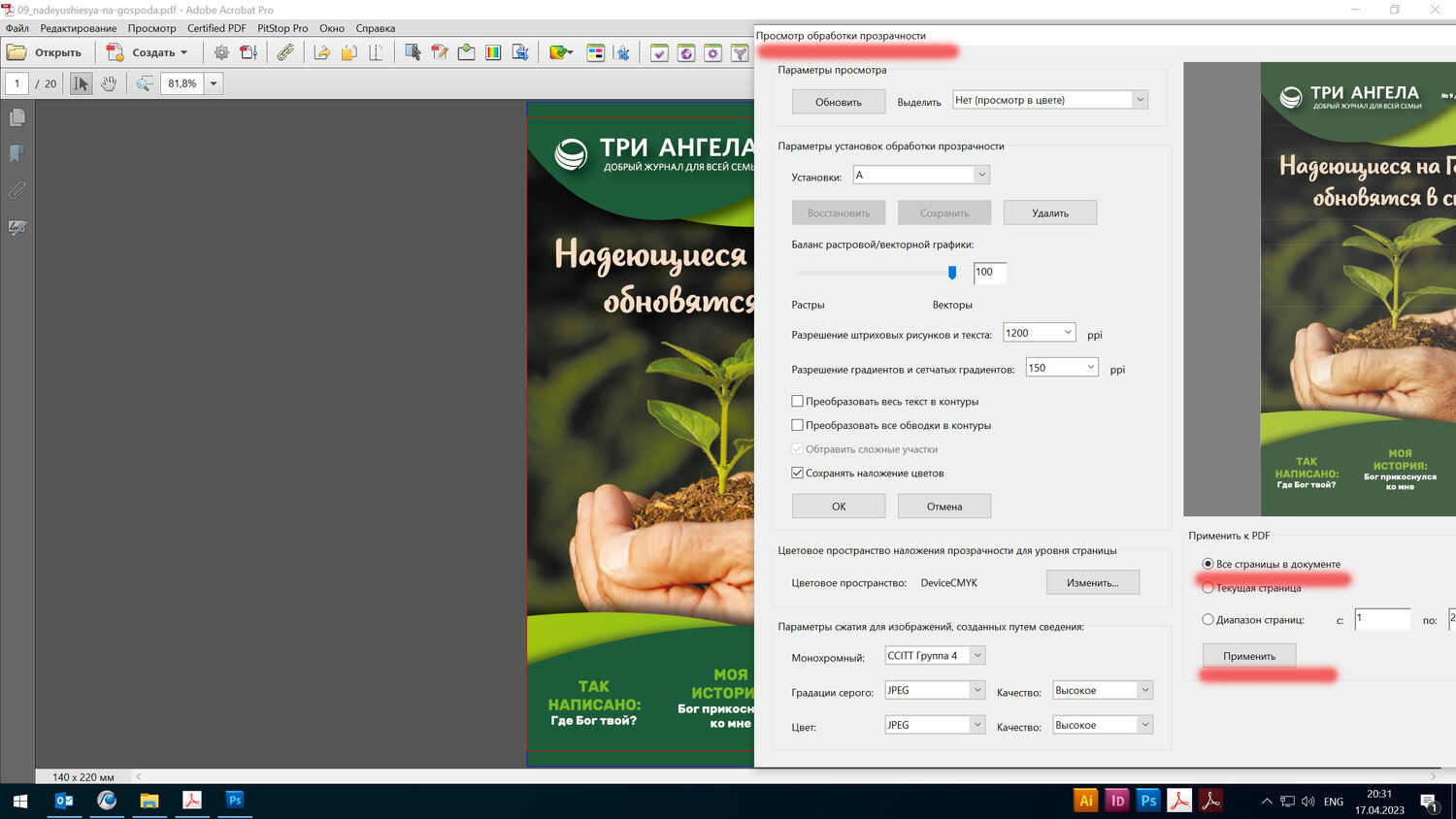Open the 'Установки' presets dropdown
The width and height of the screenshot is (1456, 819).
point(921,175)
